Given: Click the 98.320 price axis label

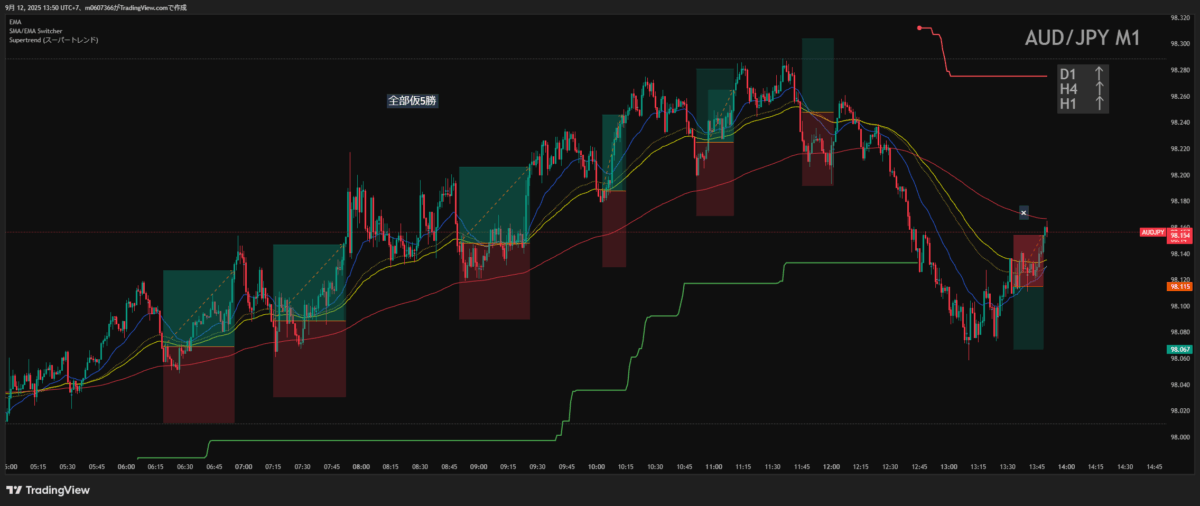Looking at the screenshot, I should [1180, 18].
